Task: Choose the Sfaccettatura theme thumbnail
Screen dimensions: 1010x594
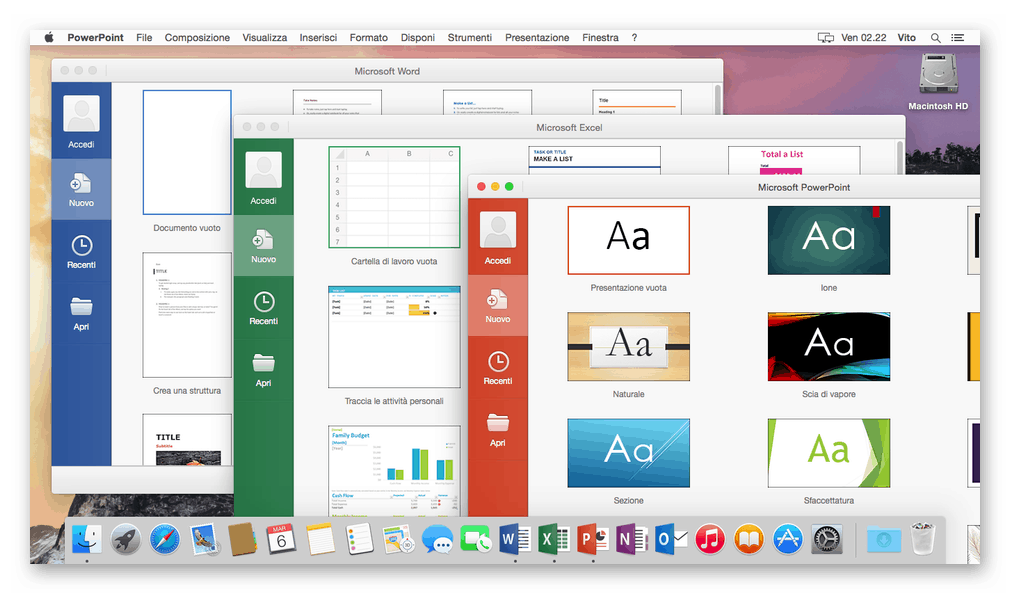Action: coord(829,453)
